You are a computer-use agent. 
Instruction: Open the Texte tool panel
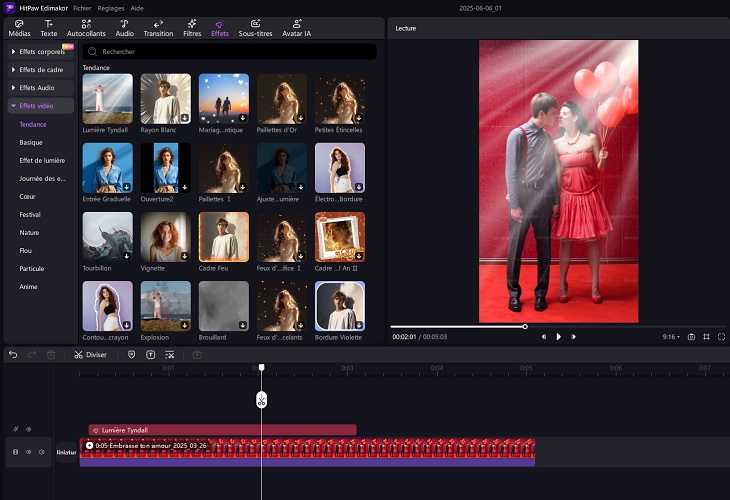tap(48, 28)
